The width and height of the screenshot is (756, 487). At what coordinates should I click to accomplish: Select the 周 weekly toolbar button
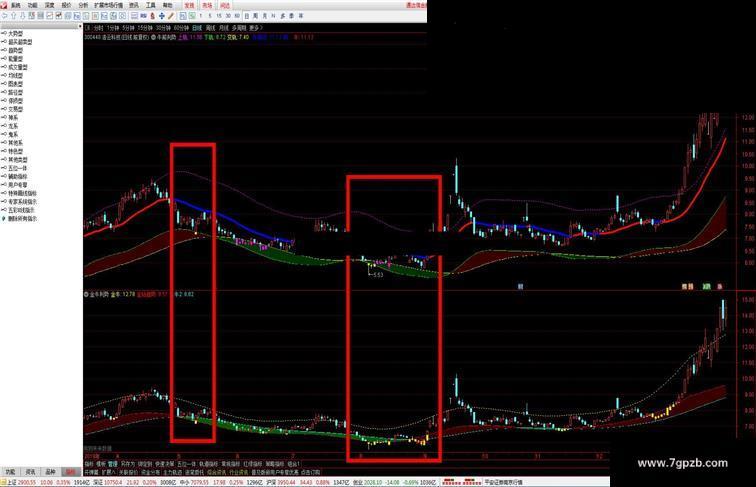(x=256, y=16)
